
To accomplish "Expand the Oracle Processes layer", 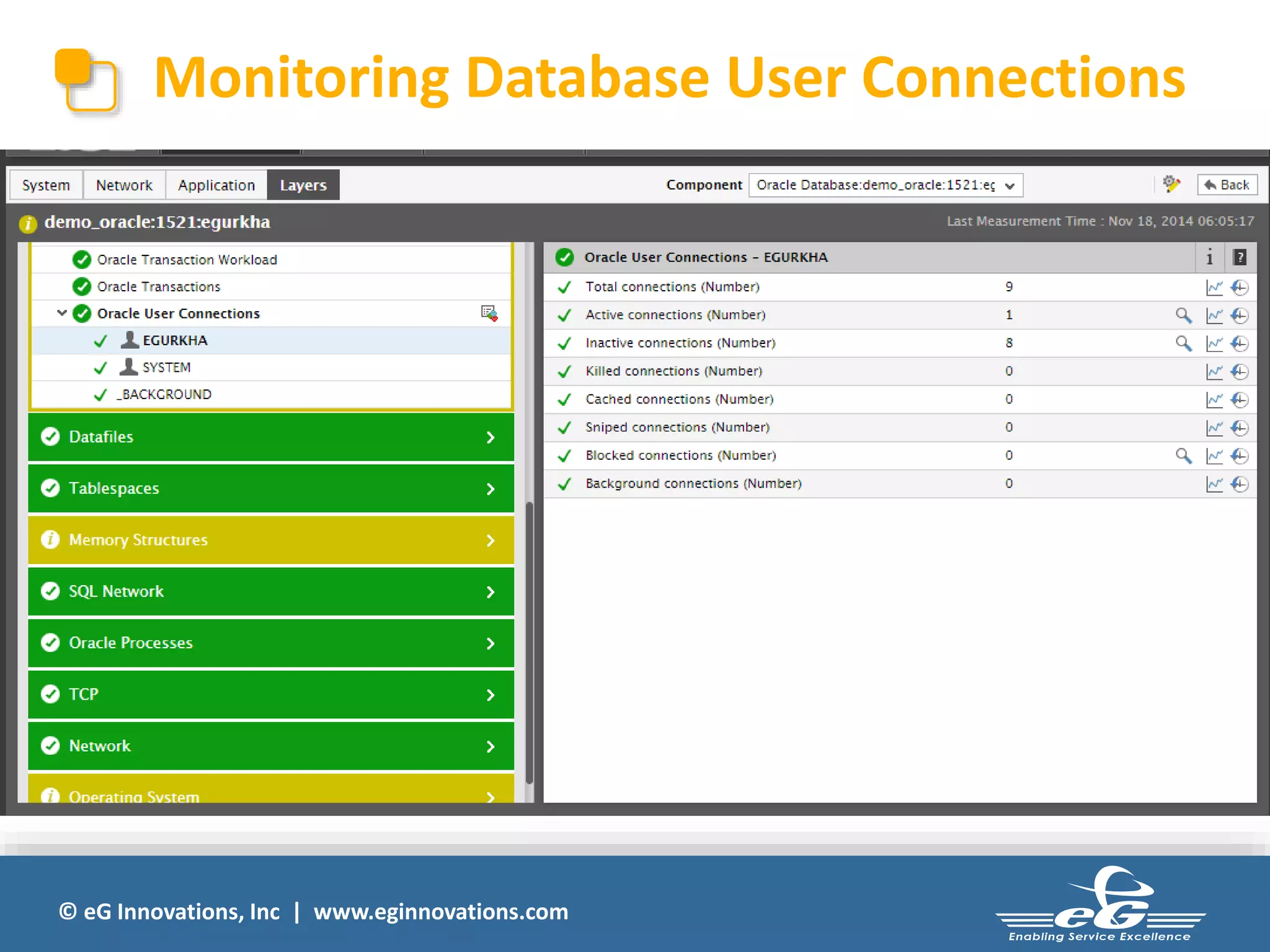I will (271, 643).
